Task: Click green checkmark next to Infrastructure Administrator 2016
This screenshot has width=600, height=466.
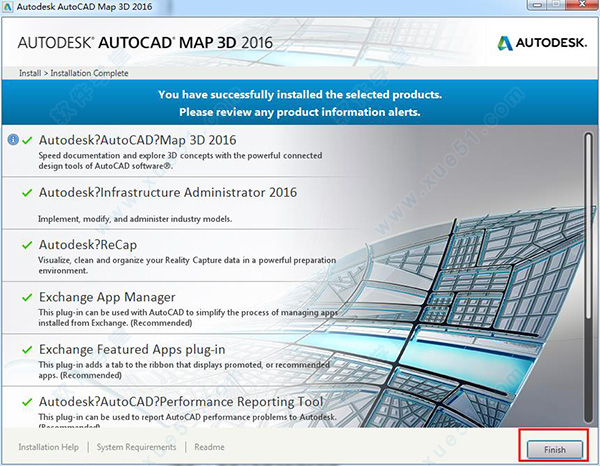Action: coord(27,193)
